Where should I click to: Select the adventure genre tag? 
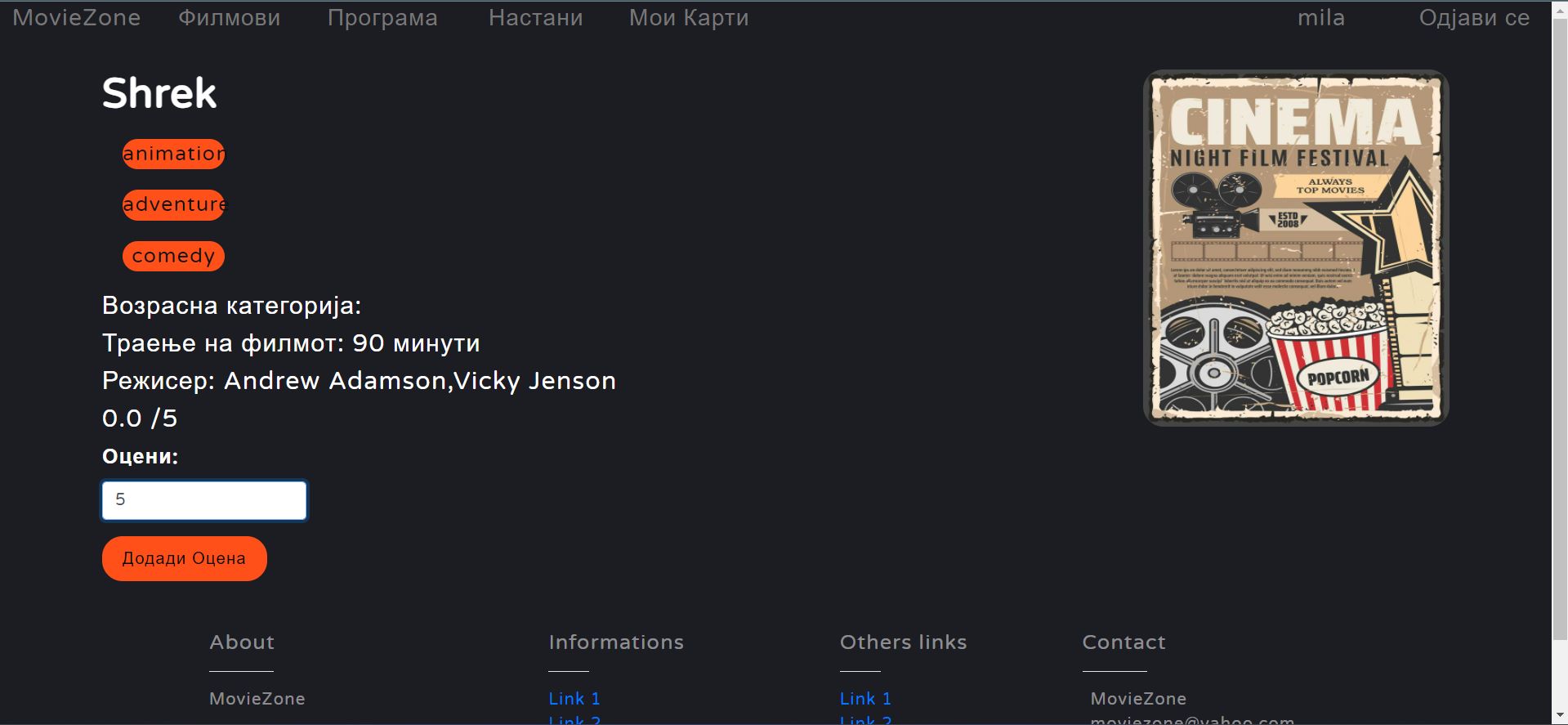(x=173, y=204)
